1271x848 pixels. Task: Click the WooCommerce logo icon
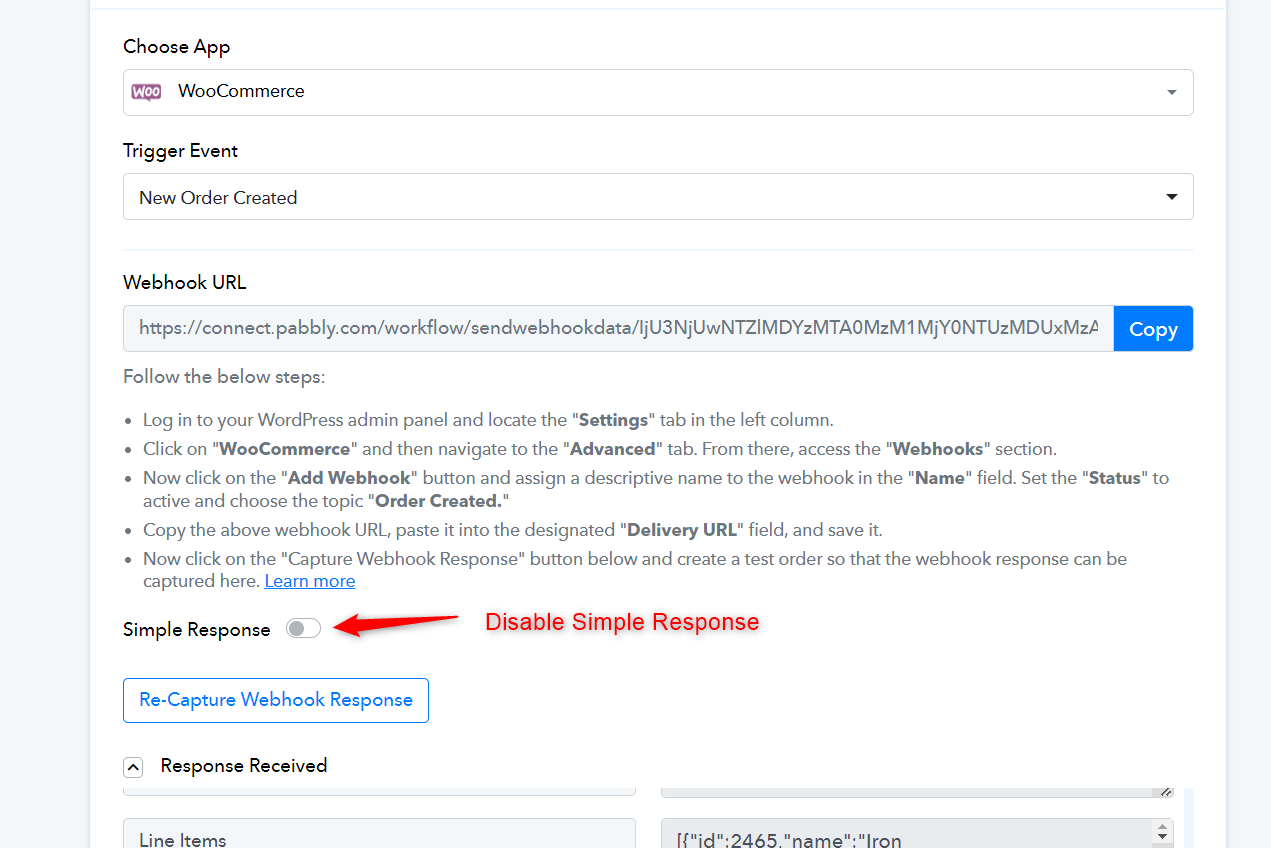[146, 92]
